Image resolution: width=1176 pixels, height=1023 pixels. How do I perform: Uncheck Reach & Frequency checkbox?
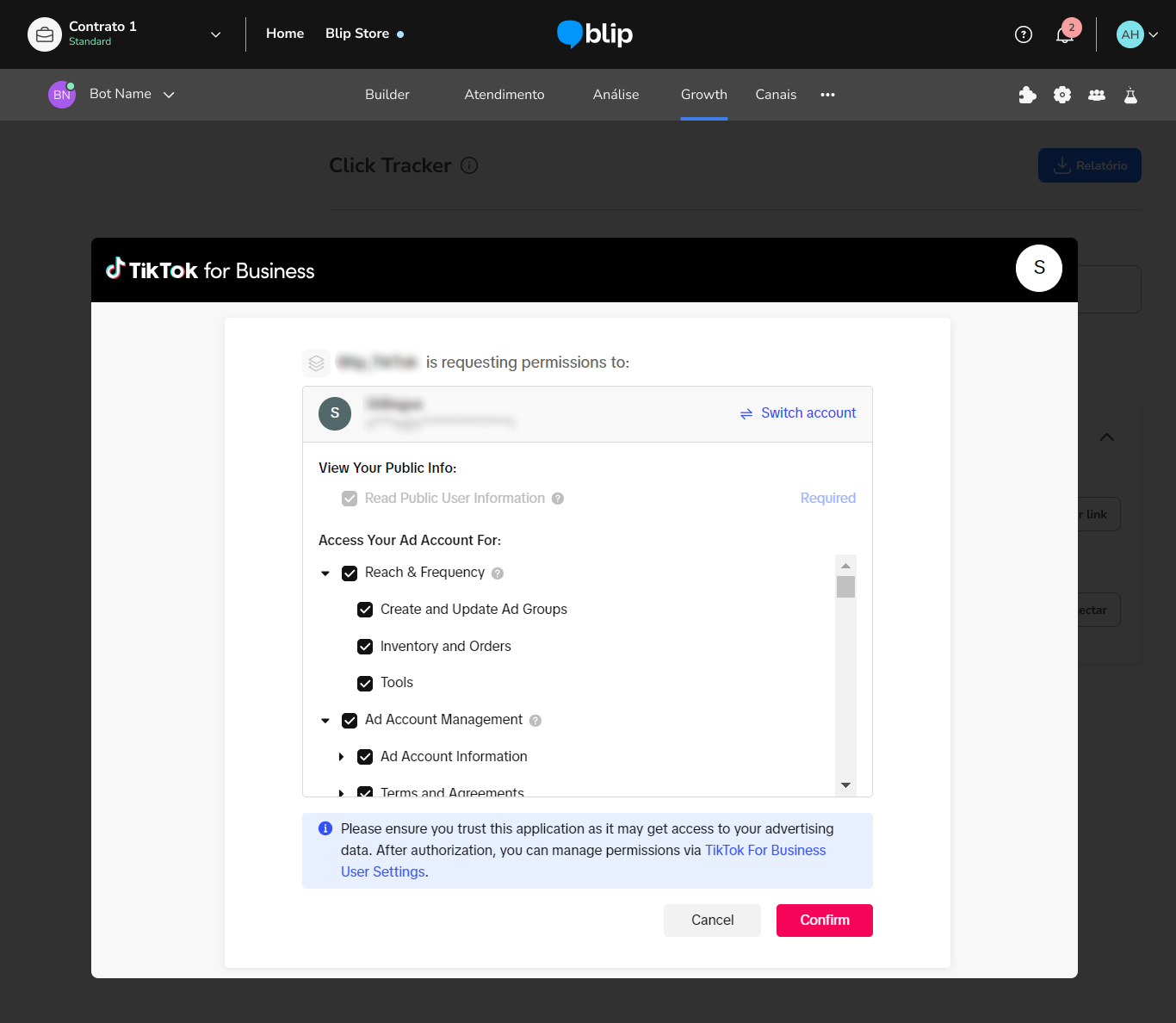(x=350, y=573)
